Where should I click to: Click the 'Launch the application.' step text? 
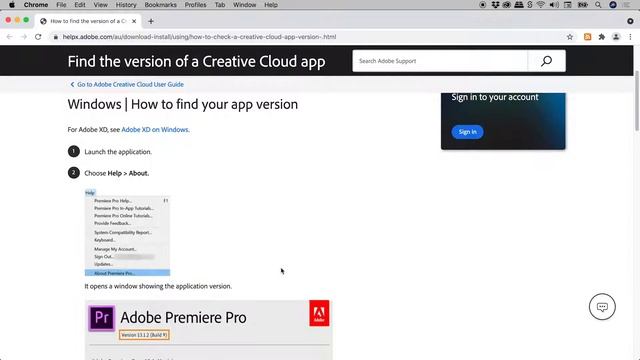[x=118, y=152]
